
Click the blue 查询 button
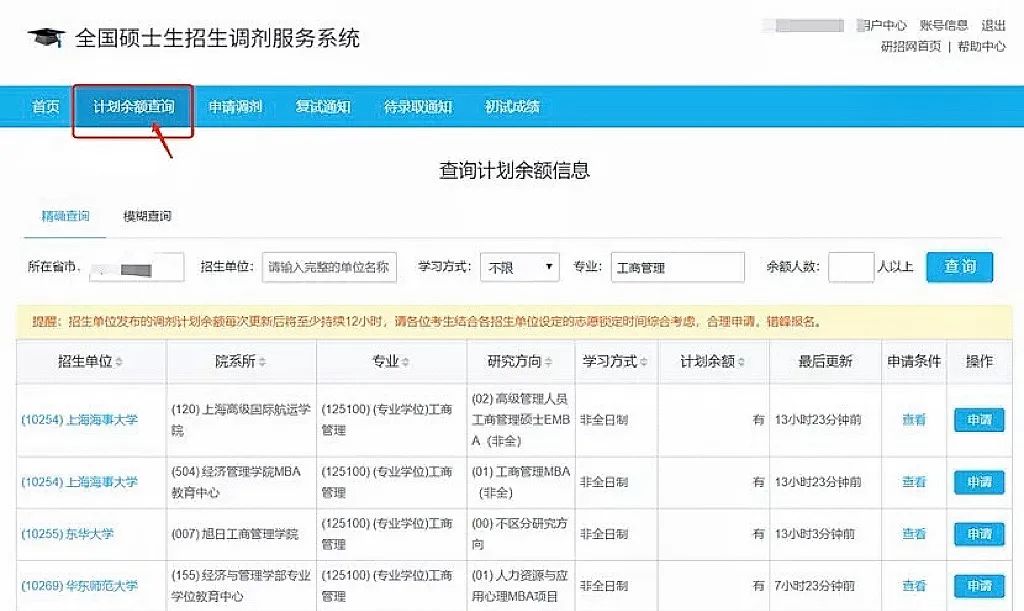[959, 267]
